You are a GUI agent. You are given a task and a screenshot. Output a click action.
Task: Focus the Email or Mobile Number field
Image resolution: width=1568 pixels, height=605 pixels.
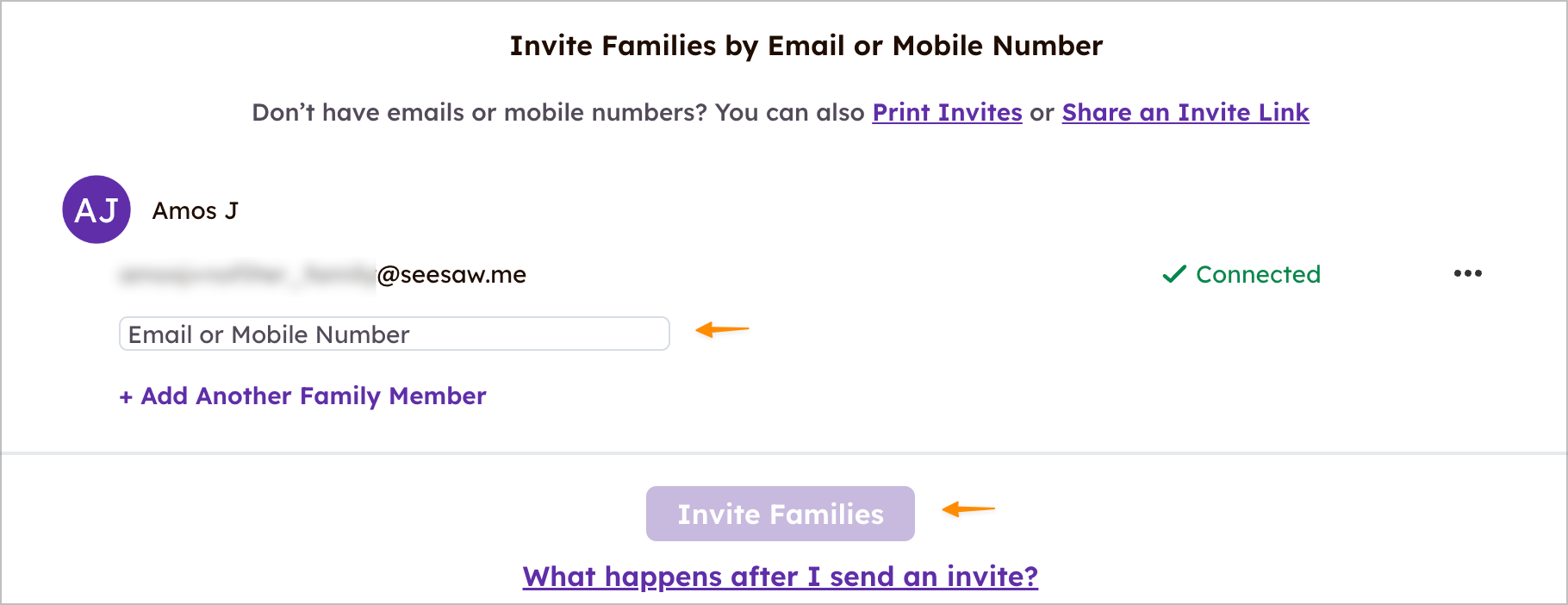point(394,334)
